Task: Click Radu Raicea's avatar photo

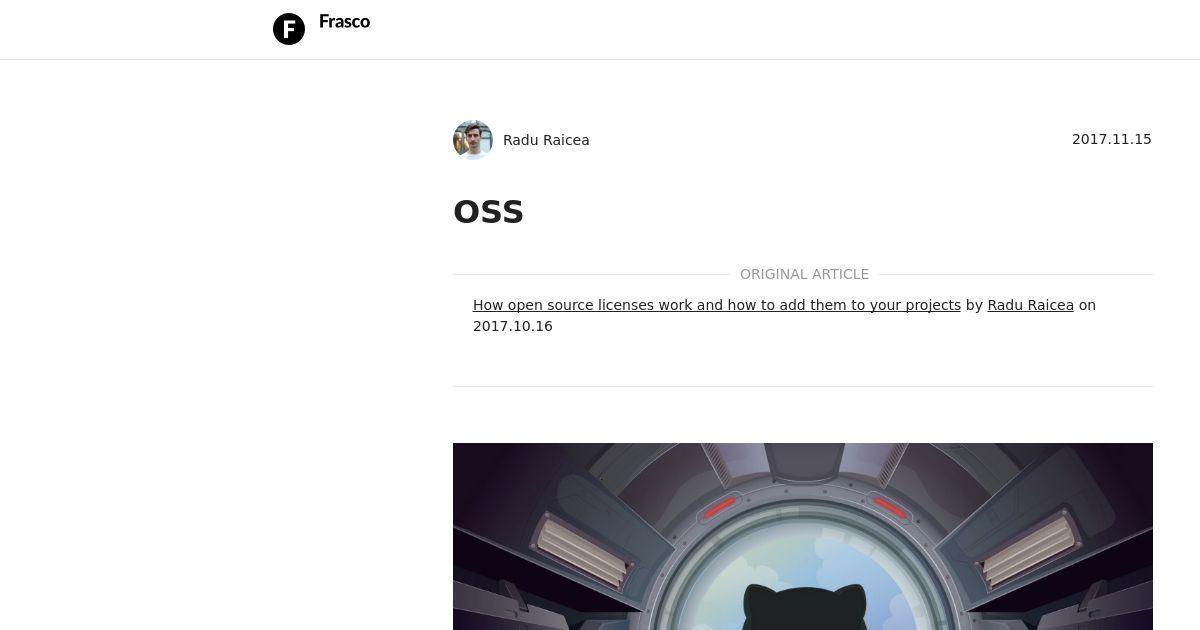Action: point(473,140)
